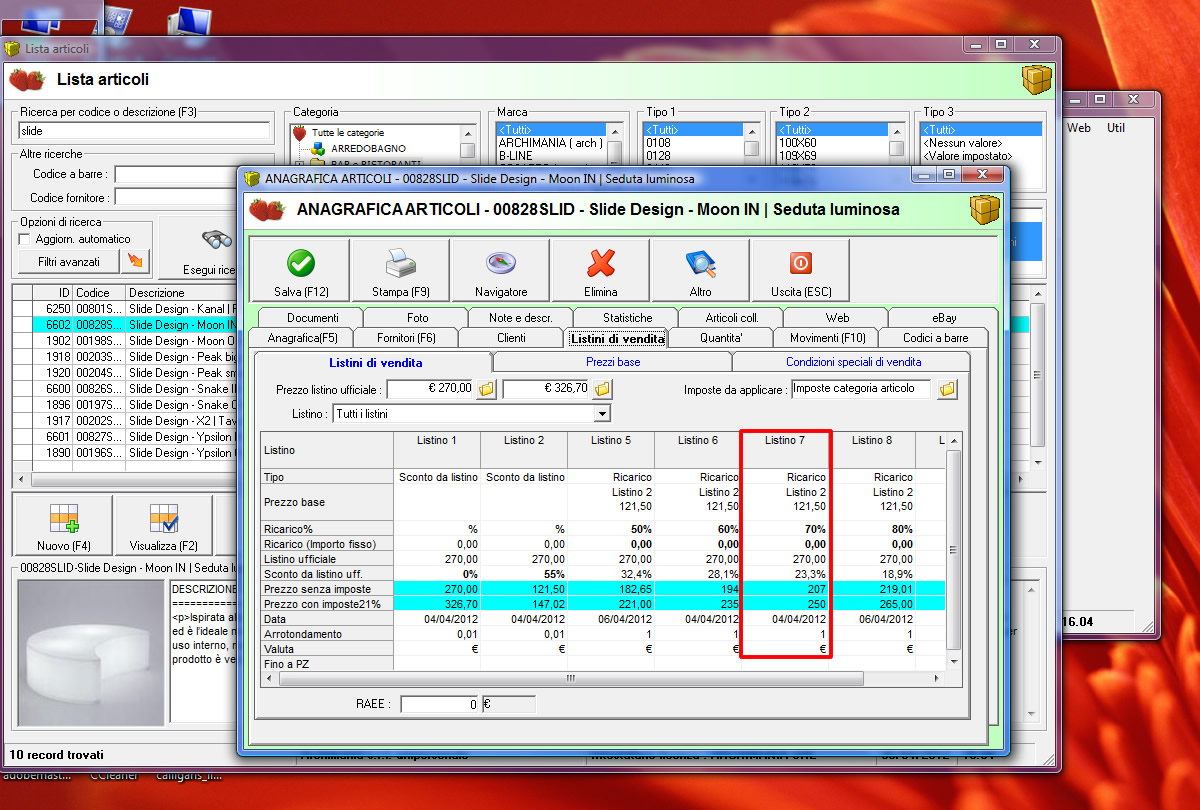Toggle Aggiorn. automatico checkbox

pos(25,239)
